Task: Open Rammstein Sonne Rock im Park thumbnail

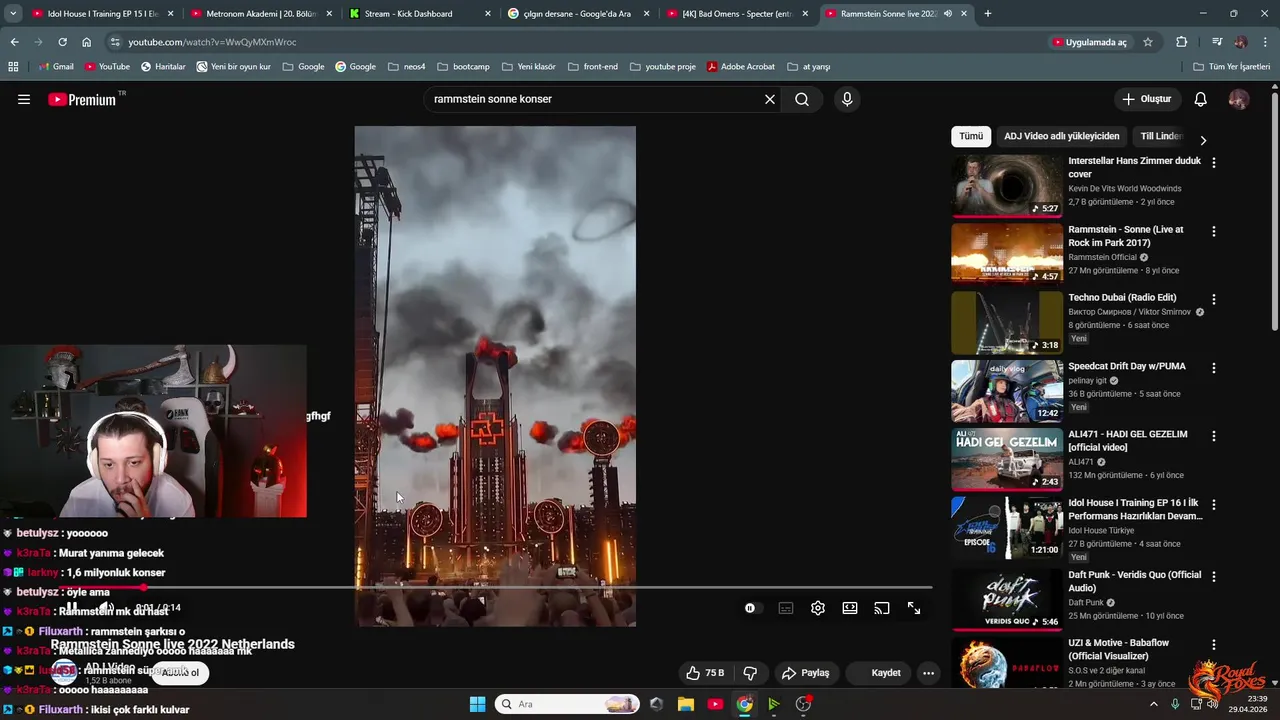Action: [1007, 254]
